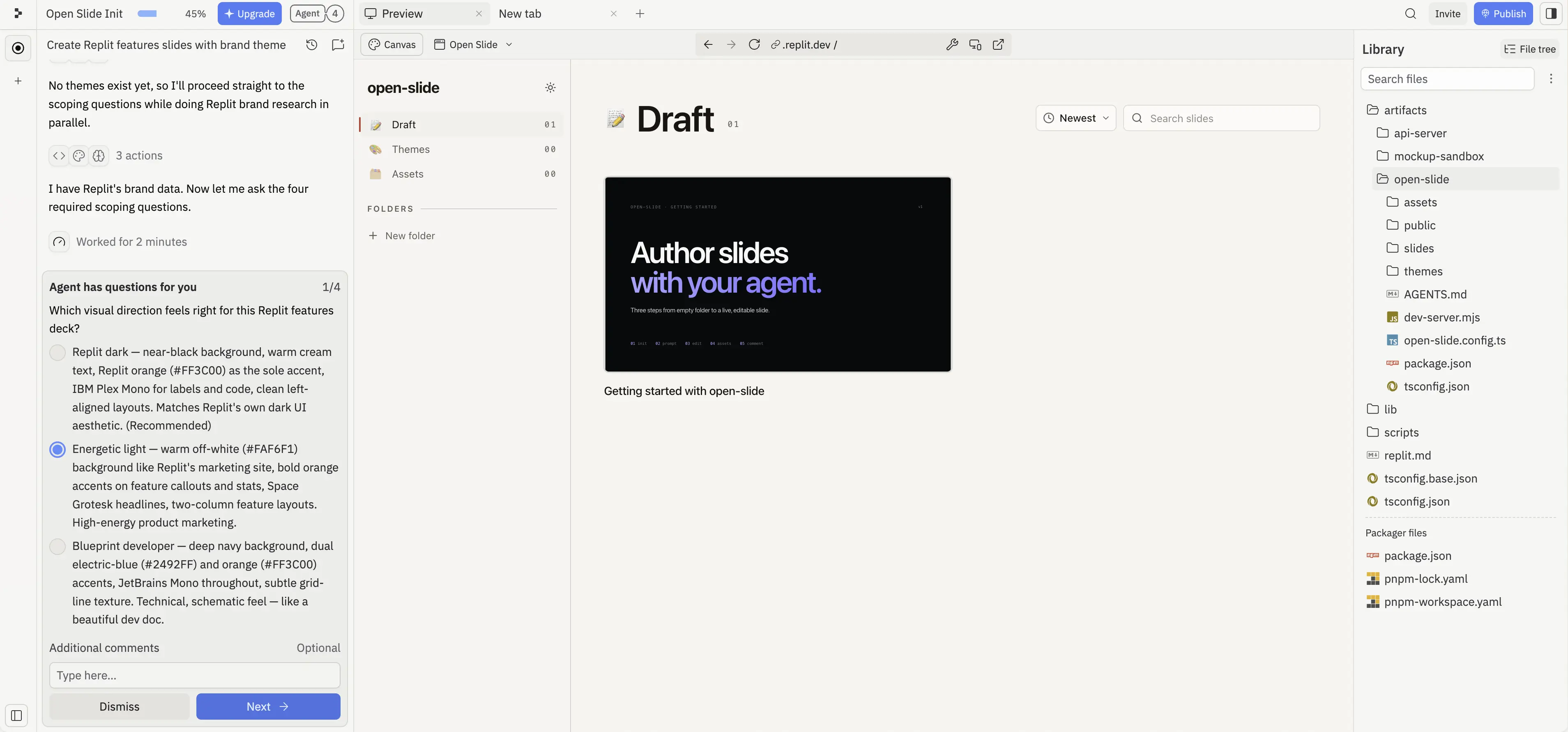Click the code brackets action icon
Viewport: 1568px width, 732px height.
pos(59,156)
